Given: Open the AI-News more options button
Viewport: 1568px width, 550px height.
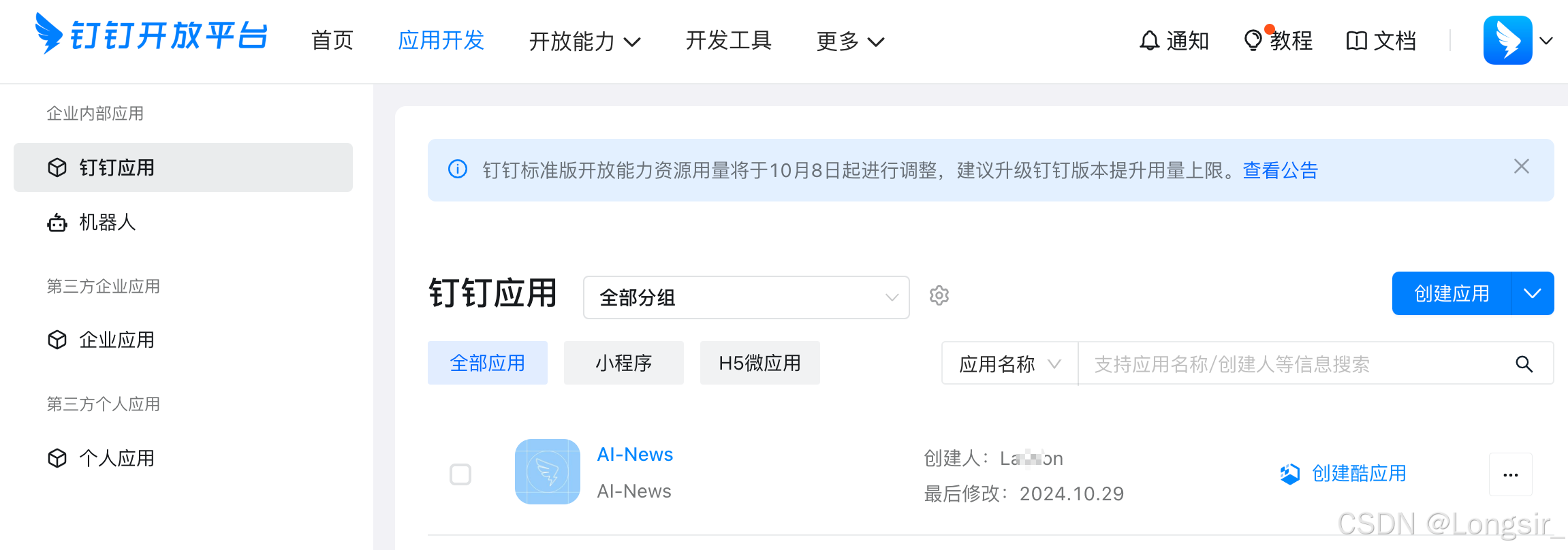Looking at the screenshot, I should click(x=1511, y=474).
